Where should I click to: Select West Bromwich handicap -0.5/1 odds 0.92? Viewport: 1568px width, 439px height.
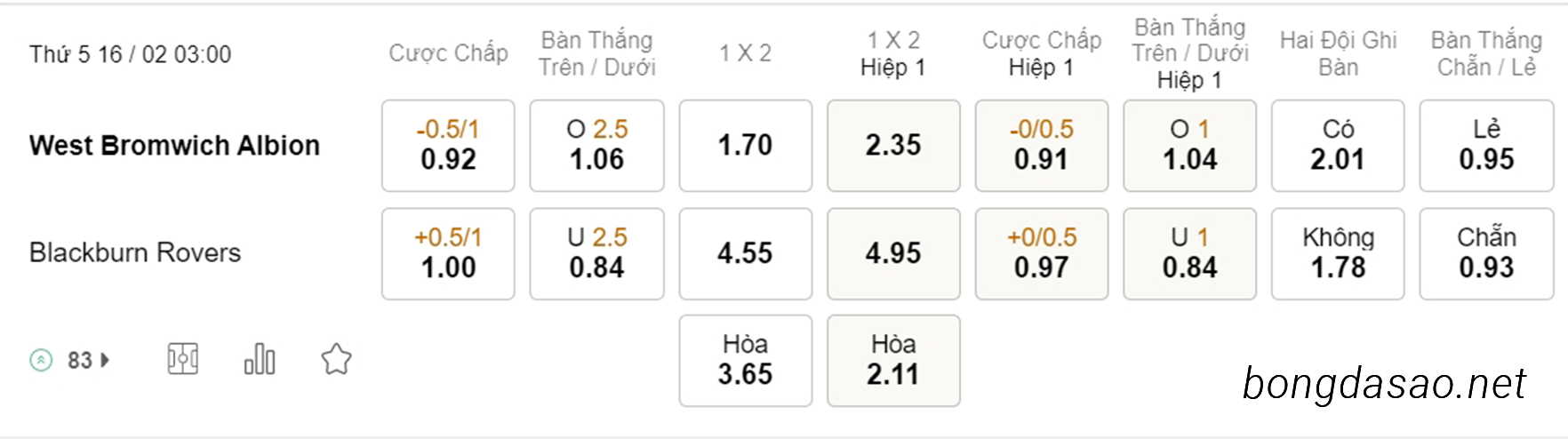coord(448,145)
